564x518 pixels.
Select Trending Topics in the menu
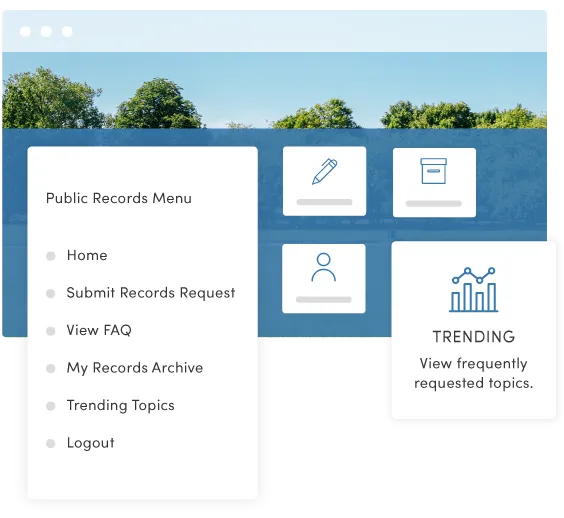[120, 405]
